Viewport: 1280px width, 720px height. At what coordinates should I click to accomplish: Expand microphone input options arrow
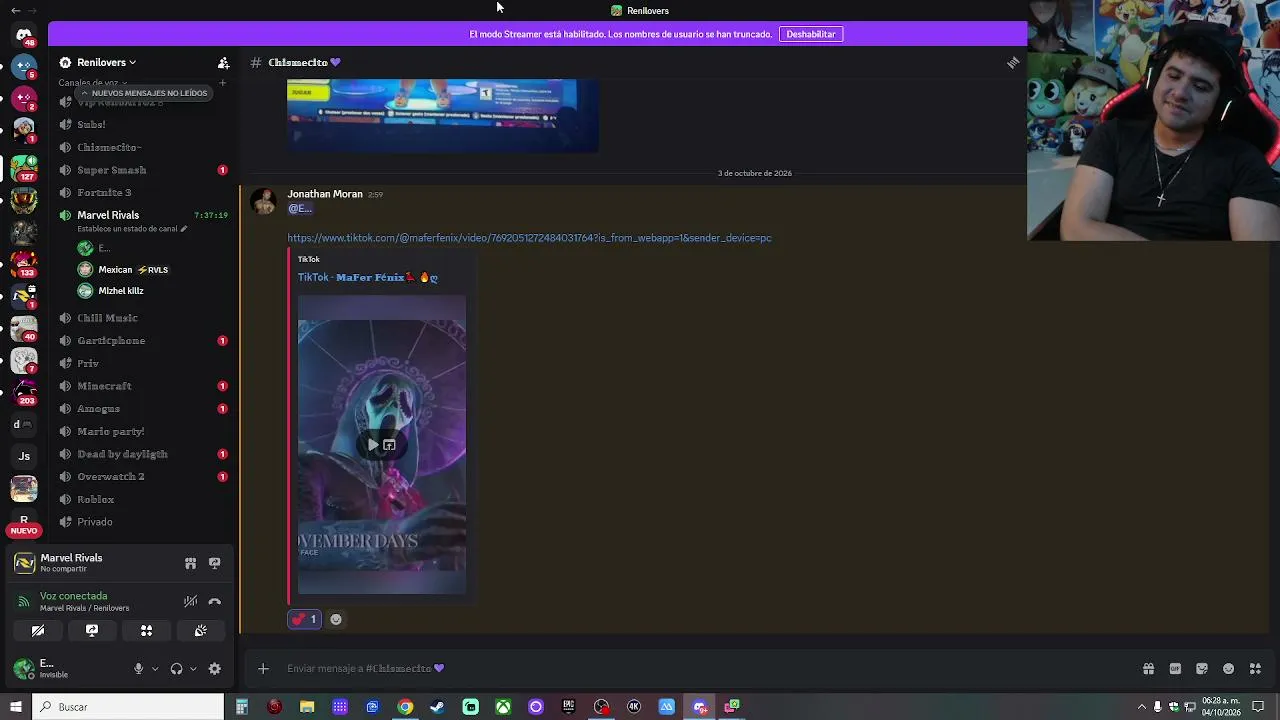pos(155,669)
